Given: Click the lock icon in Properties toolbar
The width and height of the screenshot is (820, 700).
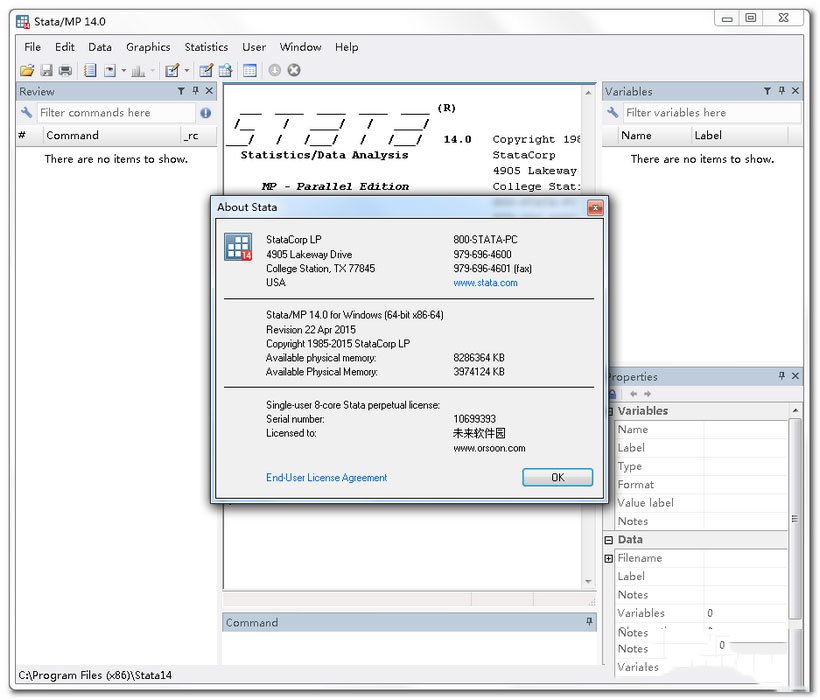Looking at the screenshot, I should (612, 394).
